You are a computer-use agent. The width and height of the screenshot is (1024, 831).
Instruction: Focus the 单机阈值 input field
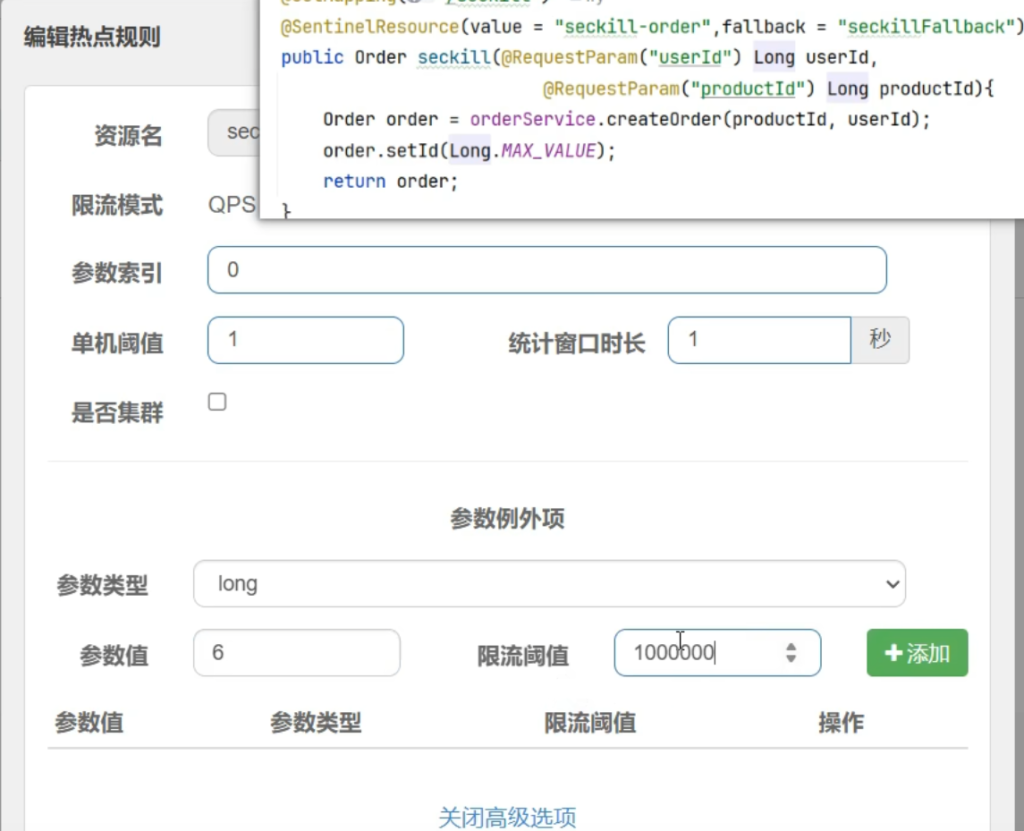tap(305, 340)
